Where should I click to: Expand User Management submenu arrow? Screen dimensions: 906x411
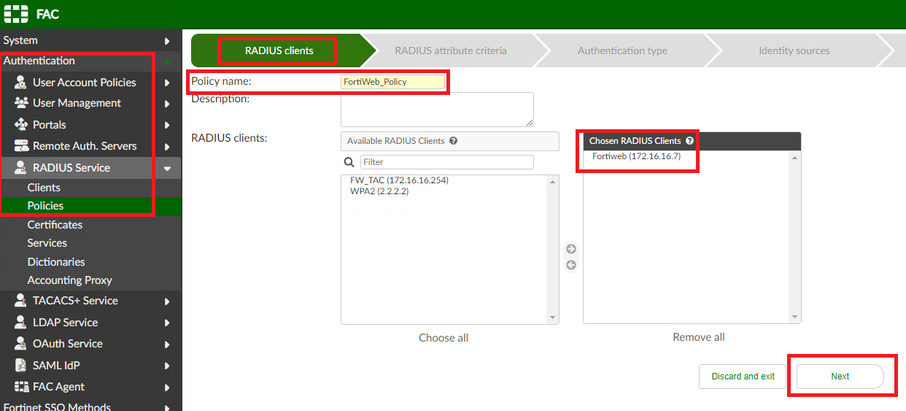coord(167,104)
